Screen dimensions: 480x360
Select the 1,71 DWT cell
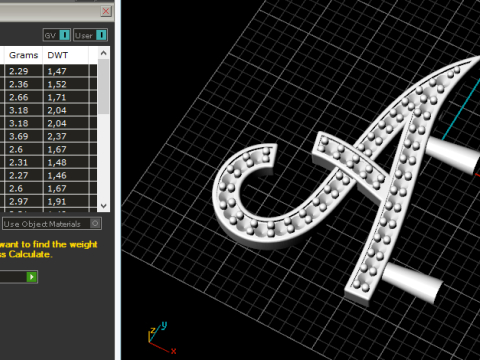(x=66, y=97)
